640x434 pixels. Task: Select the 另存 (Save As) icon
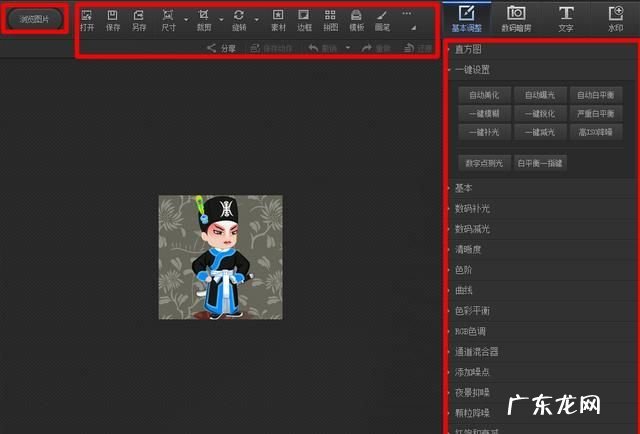tap(139, 19)
